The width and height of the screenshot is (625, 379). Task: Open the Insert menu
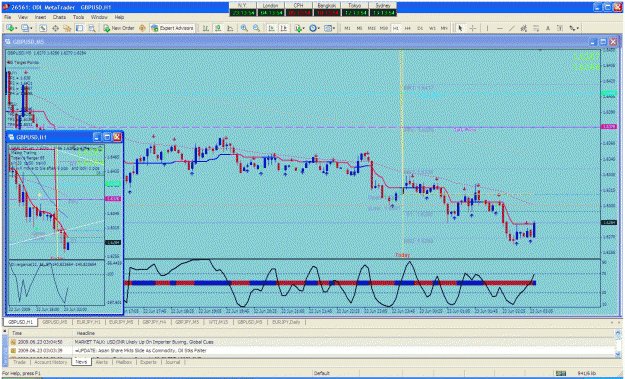[40, 18]
